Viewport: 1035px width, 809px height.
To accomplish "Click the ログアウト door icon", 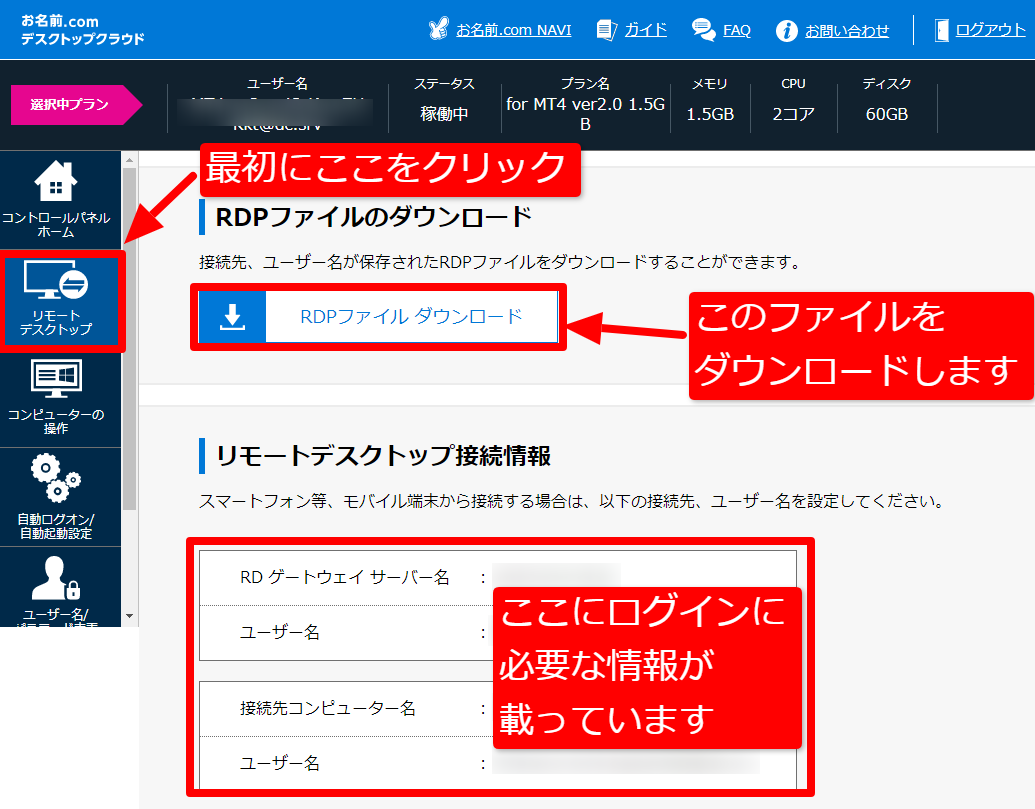I will point(941,30).
